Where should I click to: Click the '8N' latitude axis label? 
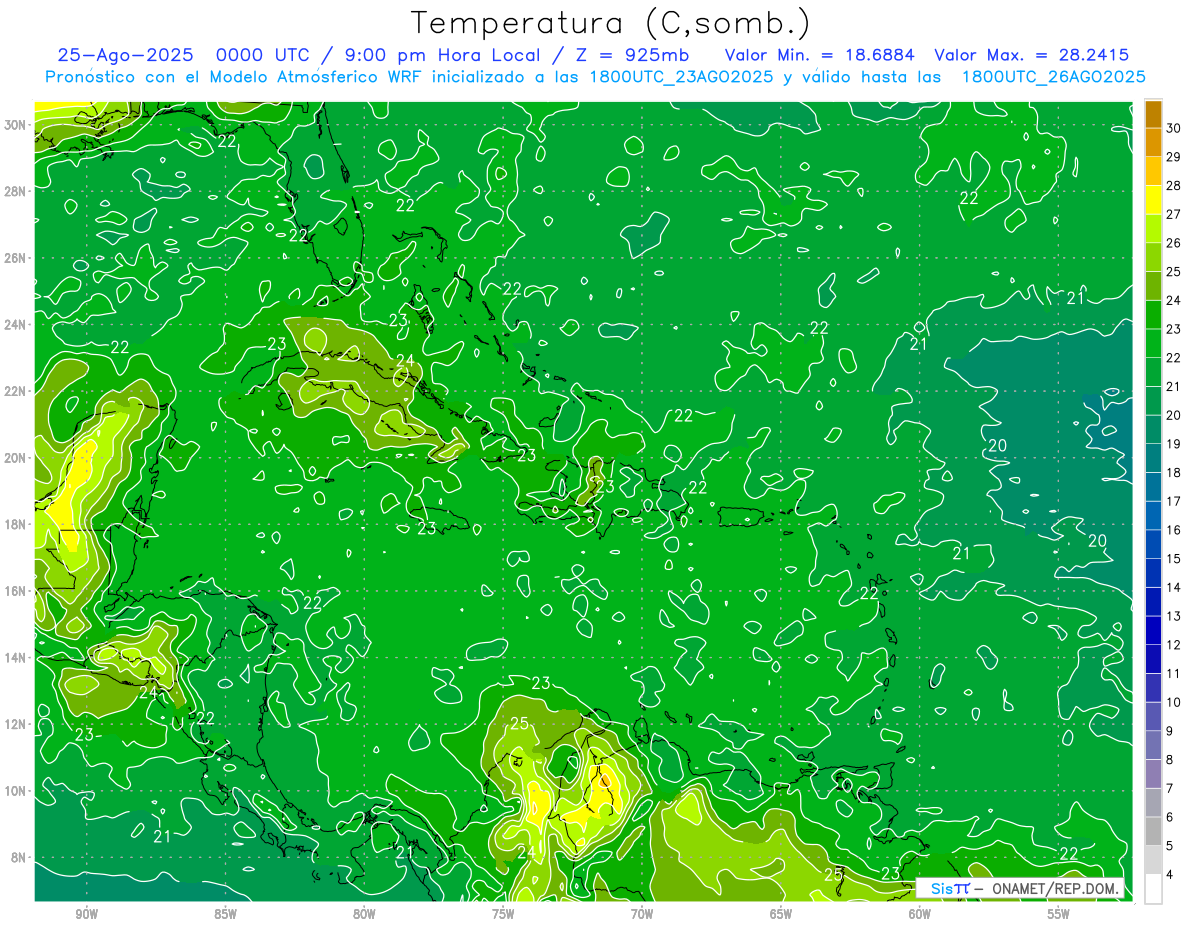click(19, 858)
